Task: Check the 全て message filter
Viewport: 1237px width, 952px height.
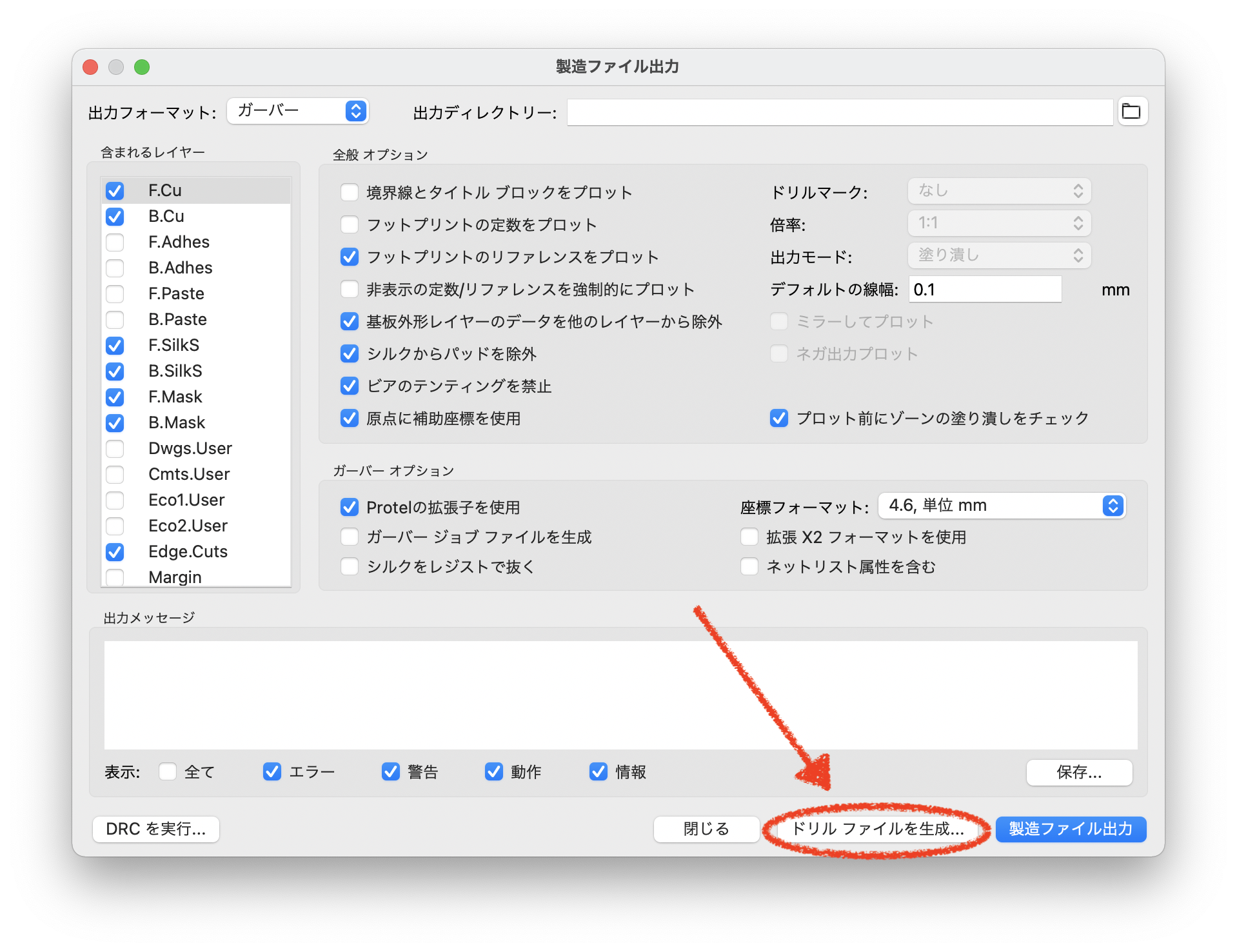Action: [168, 771]
